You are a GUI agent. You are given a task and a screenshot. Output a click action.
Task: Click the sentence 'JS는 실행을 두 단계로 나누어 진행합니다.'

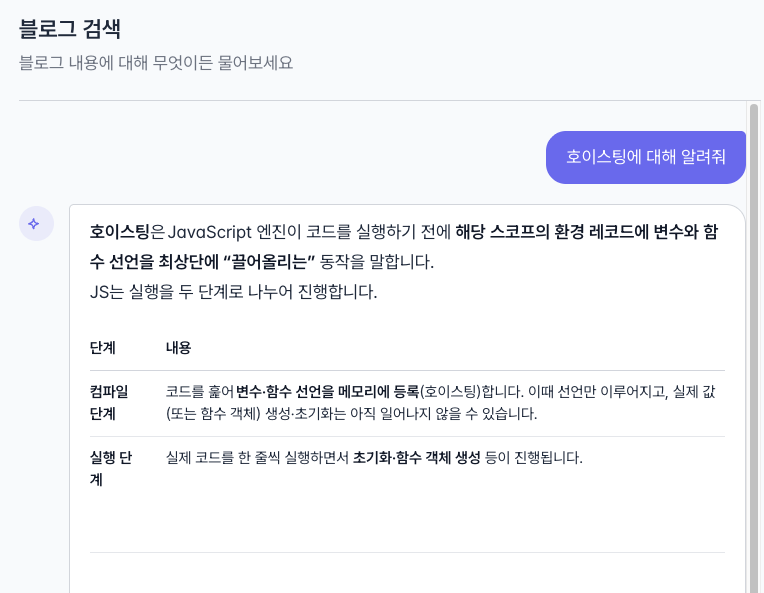click(233, 294)
